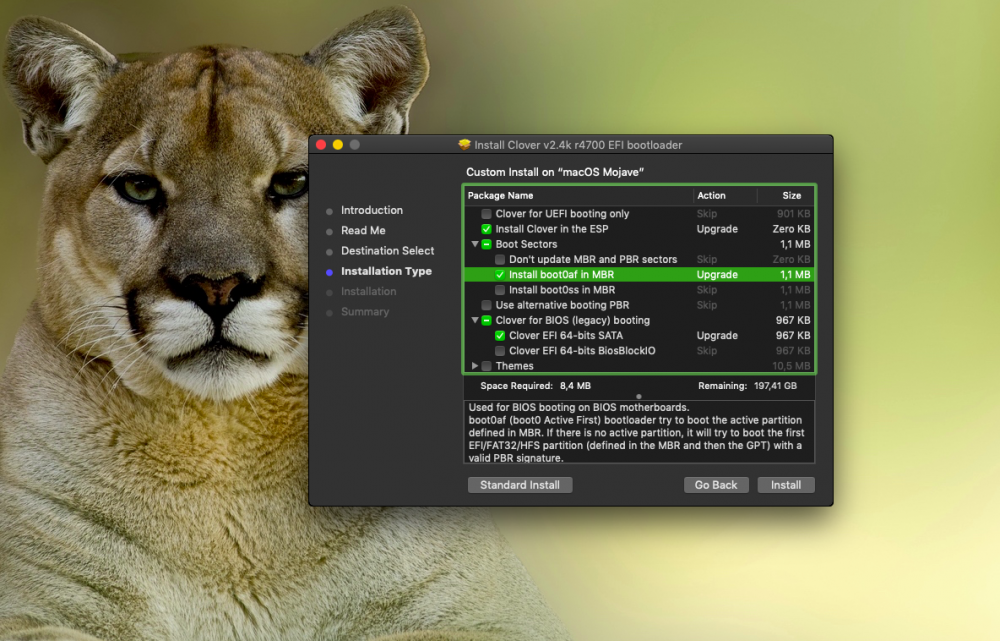Click the Installation Type step bullet
Image resolution: width=1000 pixels, height=641 pixels.
[x=329, y=272]
